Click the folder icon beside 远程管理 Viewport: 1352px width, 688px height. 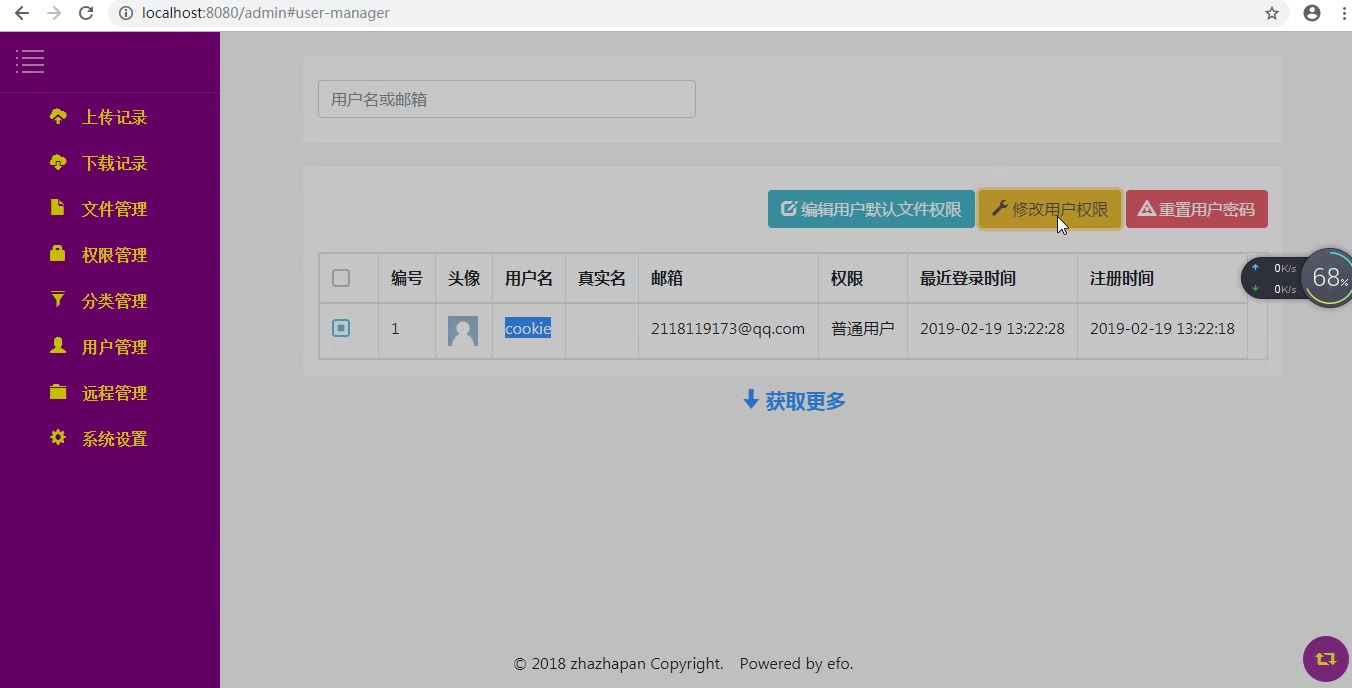click(x=58, y=392)
